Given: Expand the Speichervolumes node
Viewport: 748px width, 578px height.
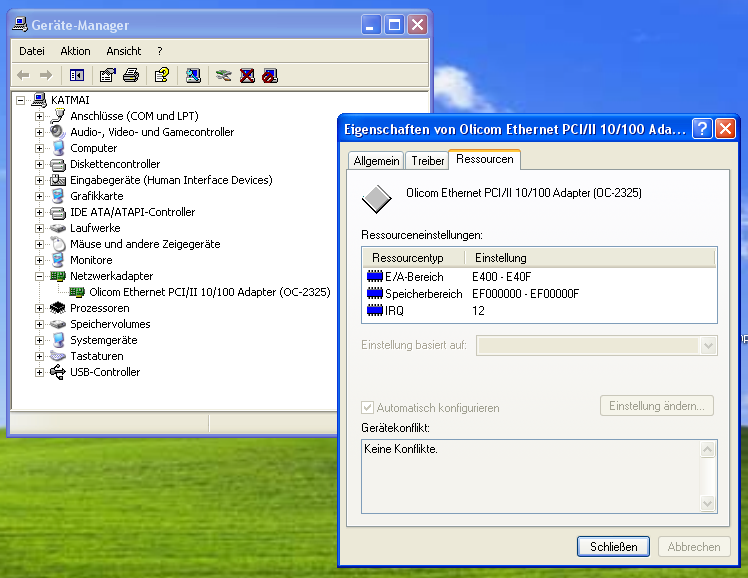Looking at the screenshot, I should point(40,324).
